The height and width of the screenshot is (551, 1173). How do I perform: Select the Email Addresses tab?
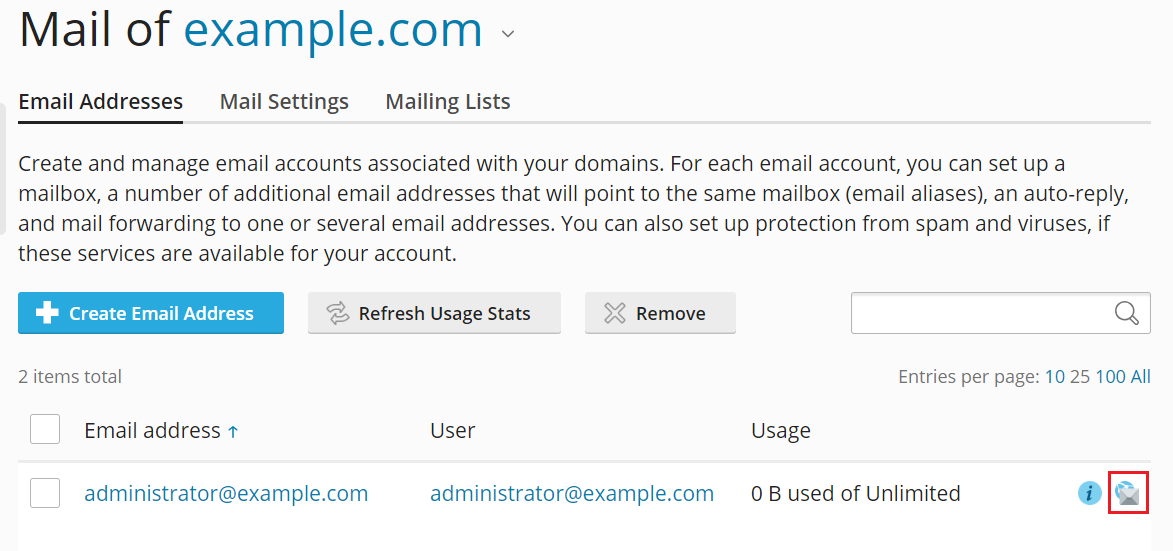[x=101, y=101]
